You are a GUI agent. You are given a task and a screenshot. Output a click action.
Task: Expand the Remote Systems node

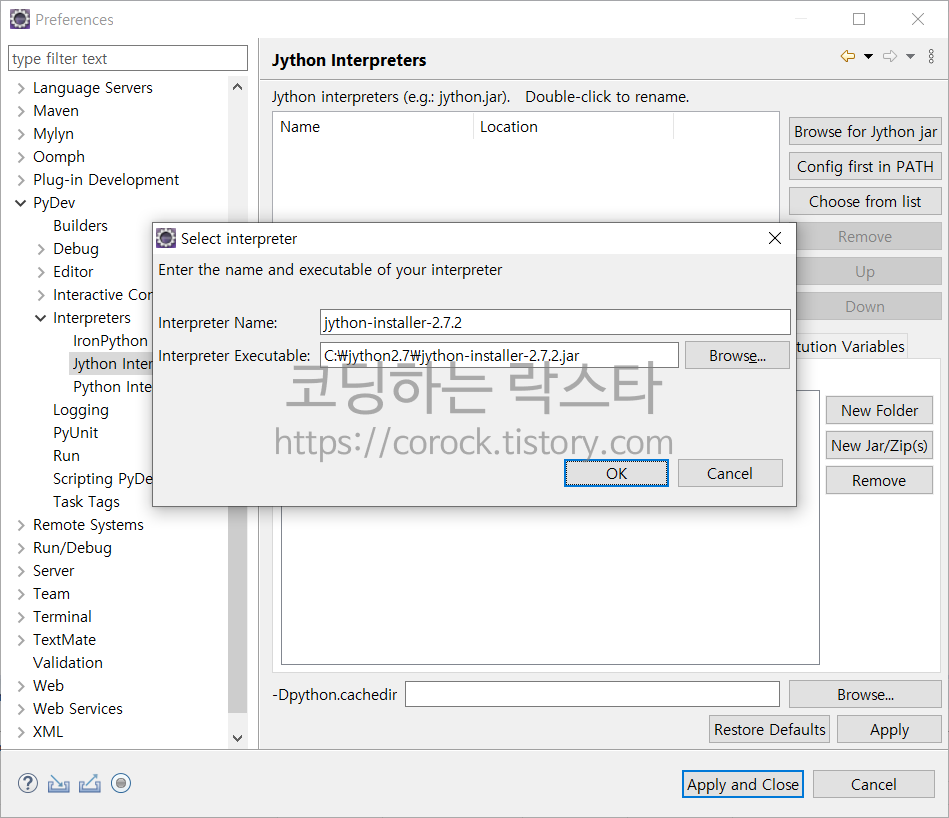click(x=21, y=525)
